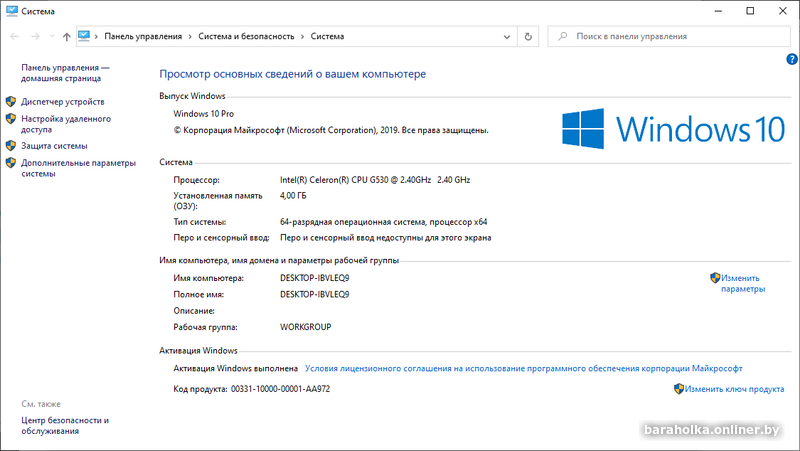Viewport: 800px width, 451px height.
Task: Click DESKTOP-IBVLEQ9 next to Имя компьютера
Action: [x=315, y=278]
